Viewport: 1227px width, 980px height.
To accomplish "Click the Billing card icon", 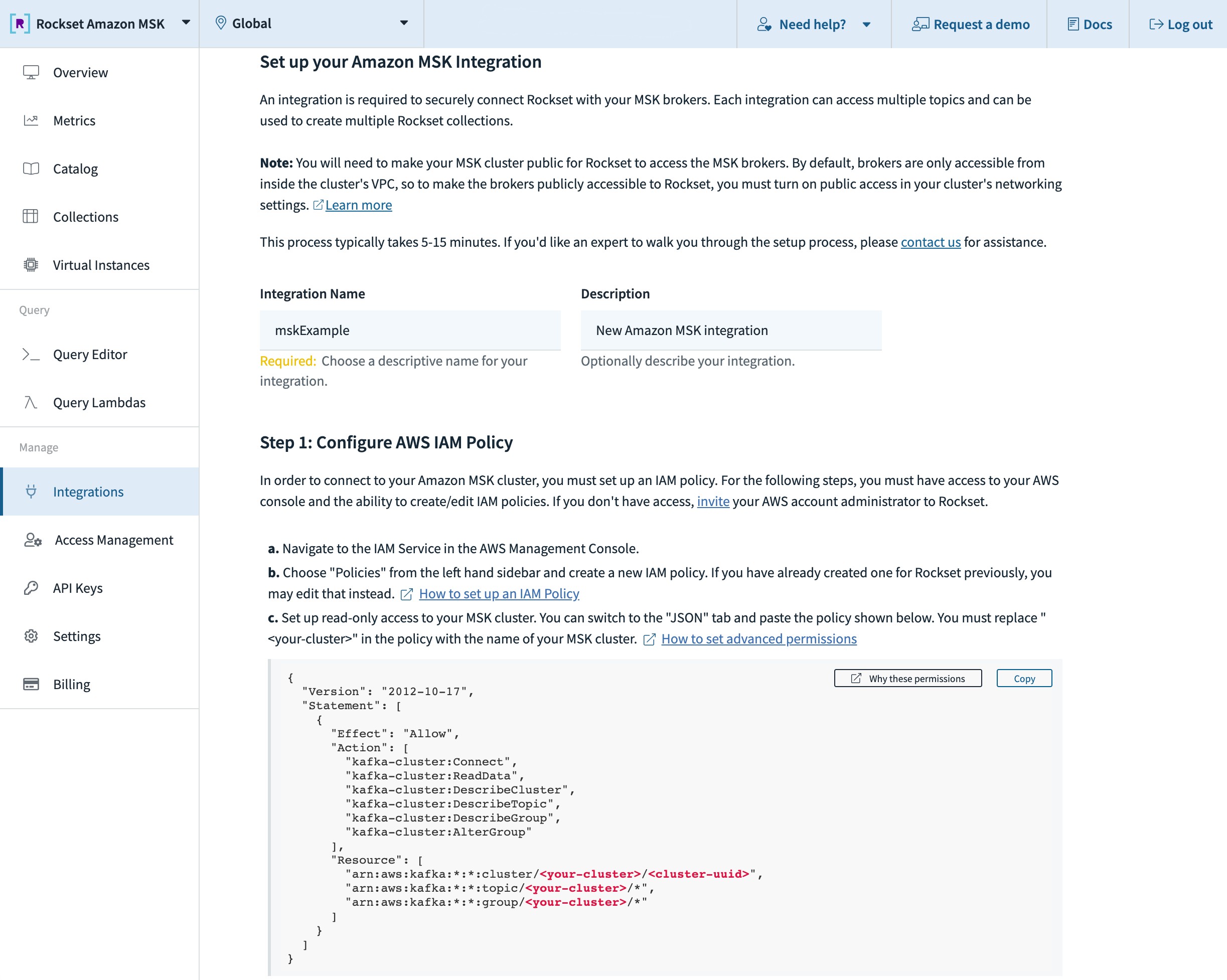I will pos(31,684).
